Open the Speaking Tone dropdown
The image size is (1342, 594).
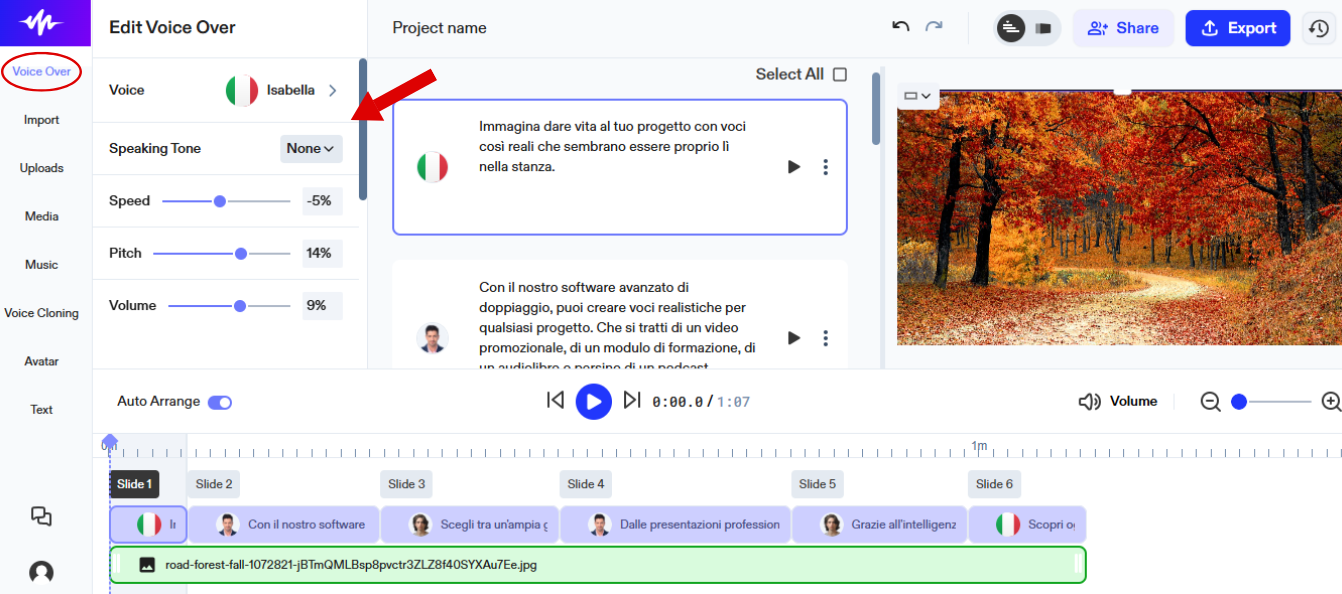311,148
